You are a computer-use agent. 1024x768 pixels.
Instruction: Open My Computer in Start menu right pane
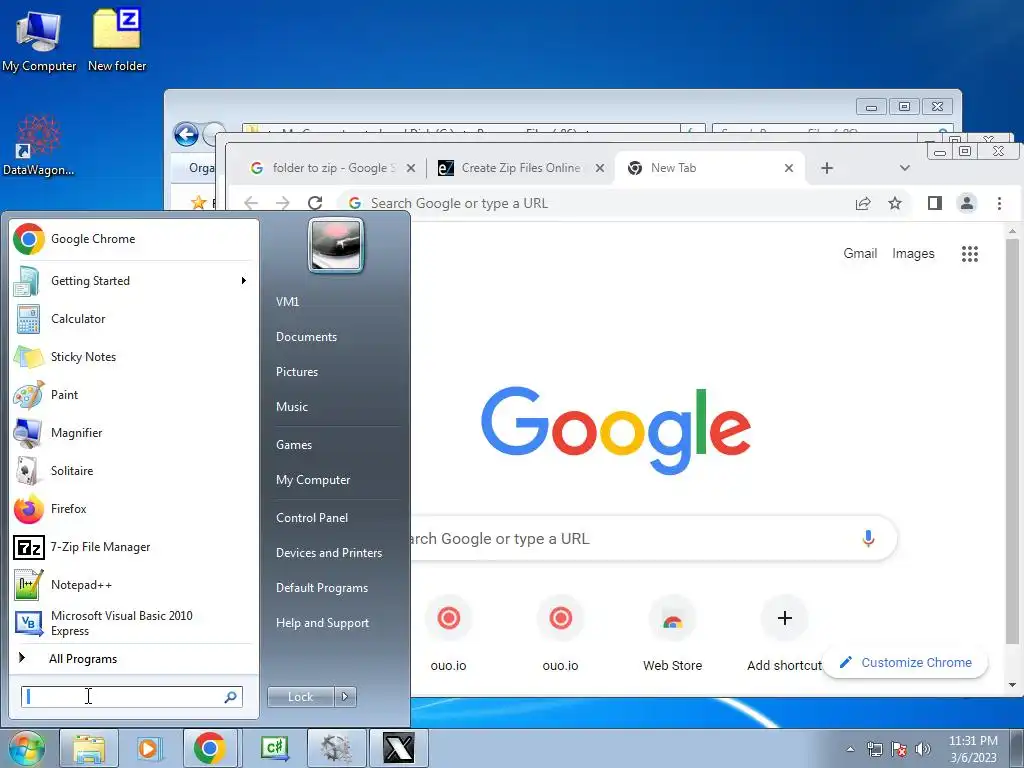[x=313, y=480]
